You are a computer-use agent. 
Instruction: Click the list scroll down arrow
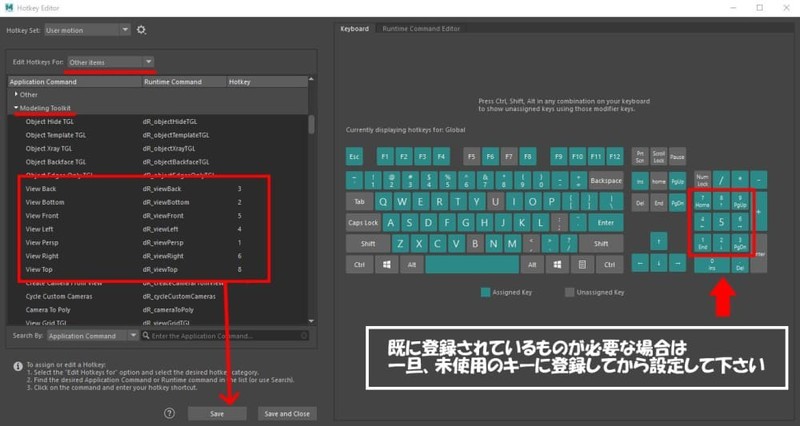311,321
